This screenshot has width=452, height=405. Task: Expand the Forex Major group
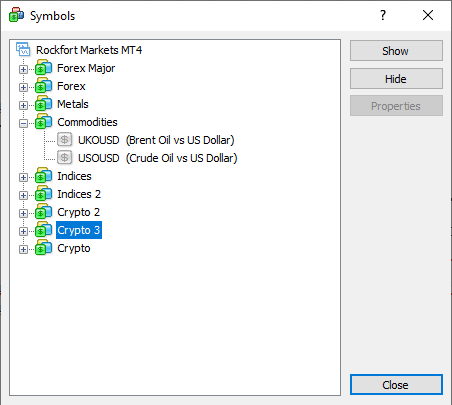pyautogui.click(x=23, y=69)
